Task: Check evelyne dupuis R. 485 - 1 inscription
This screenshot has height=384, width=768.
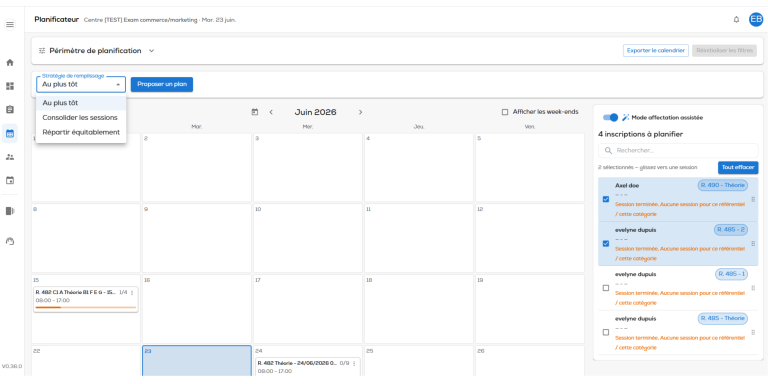Action: 606,288
